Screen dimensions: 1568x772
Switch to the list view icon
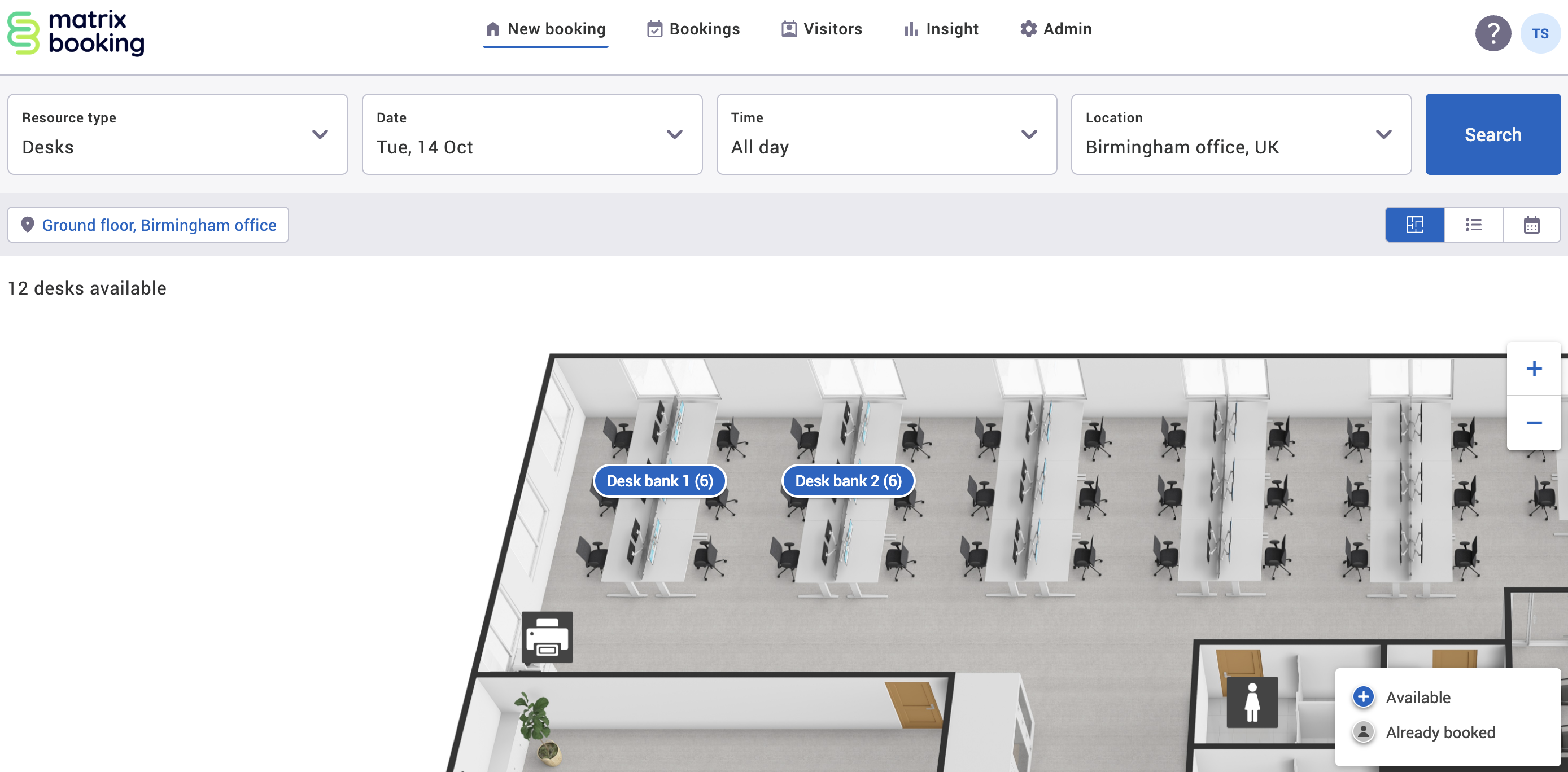click(x=1473, y=225)
